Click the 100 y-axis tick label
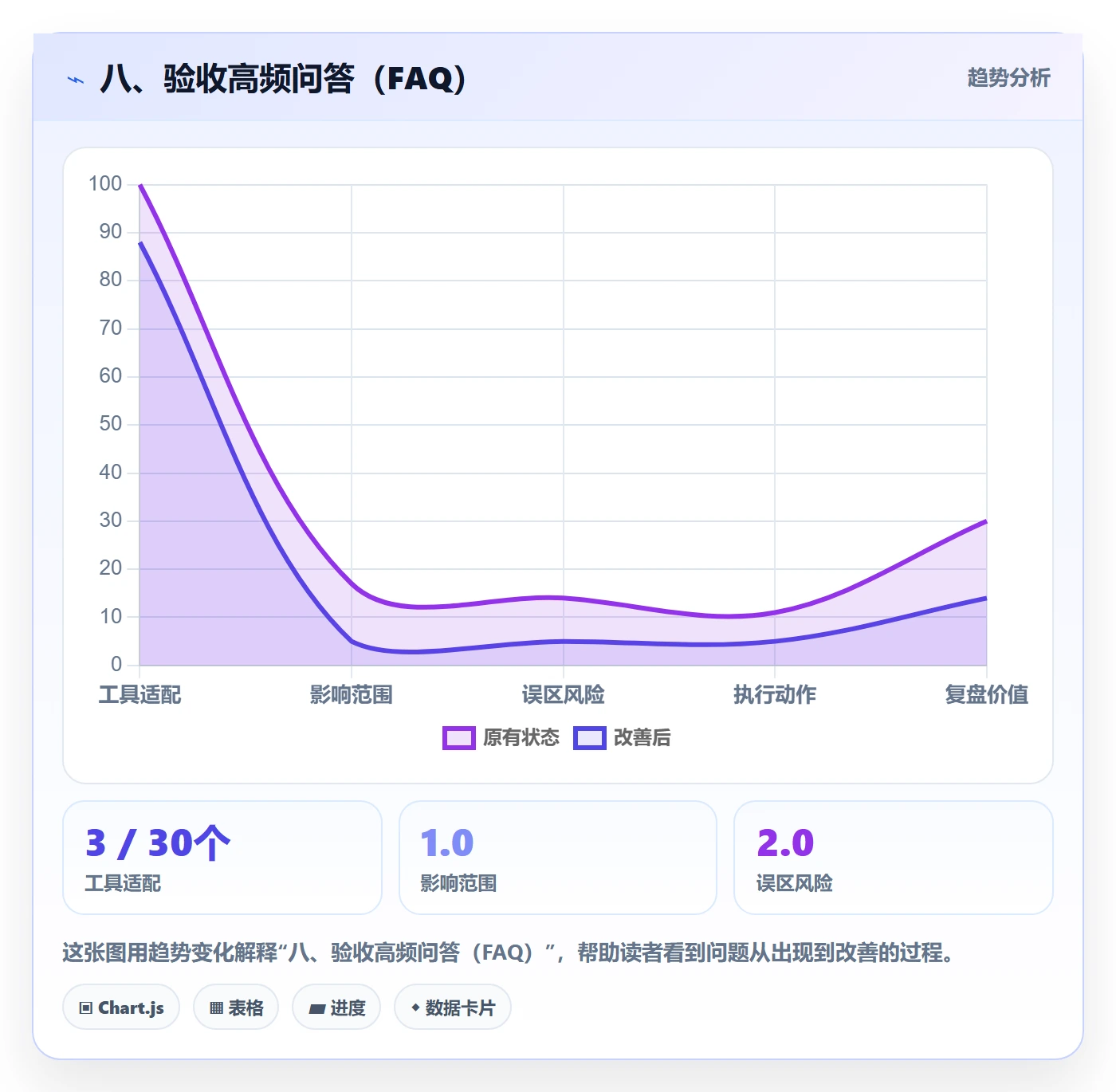Screen dimensions: 1116x1092 (105, 183)
